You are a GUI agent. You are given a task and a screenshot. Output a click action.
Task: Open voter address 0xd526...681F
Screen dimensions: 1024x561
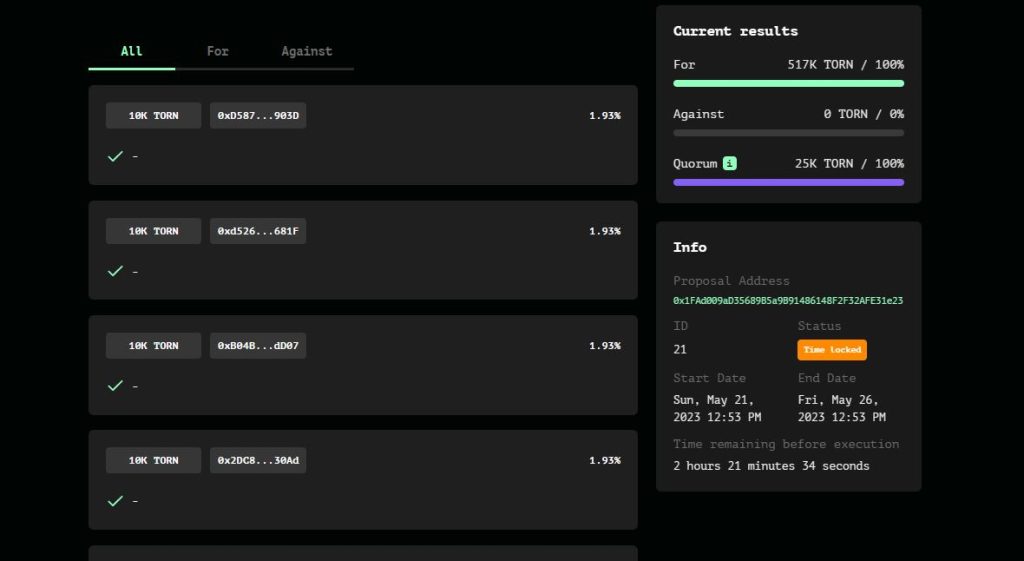coord(258,231)
